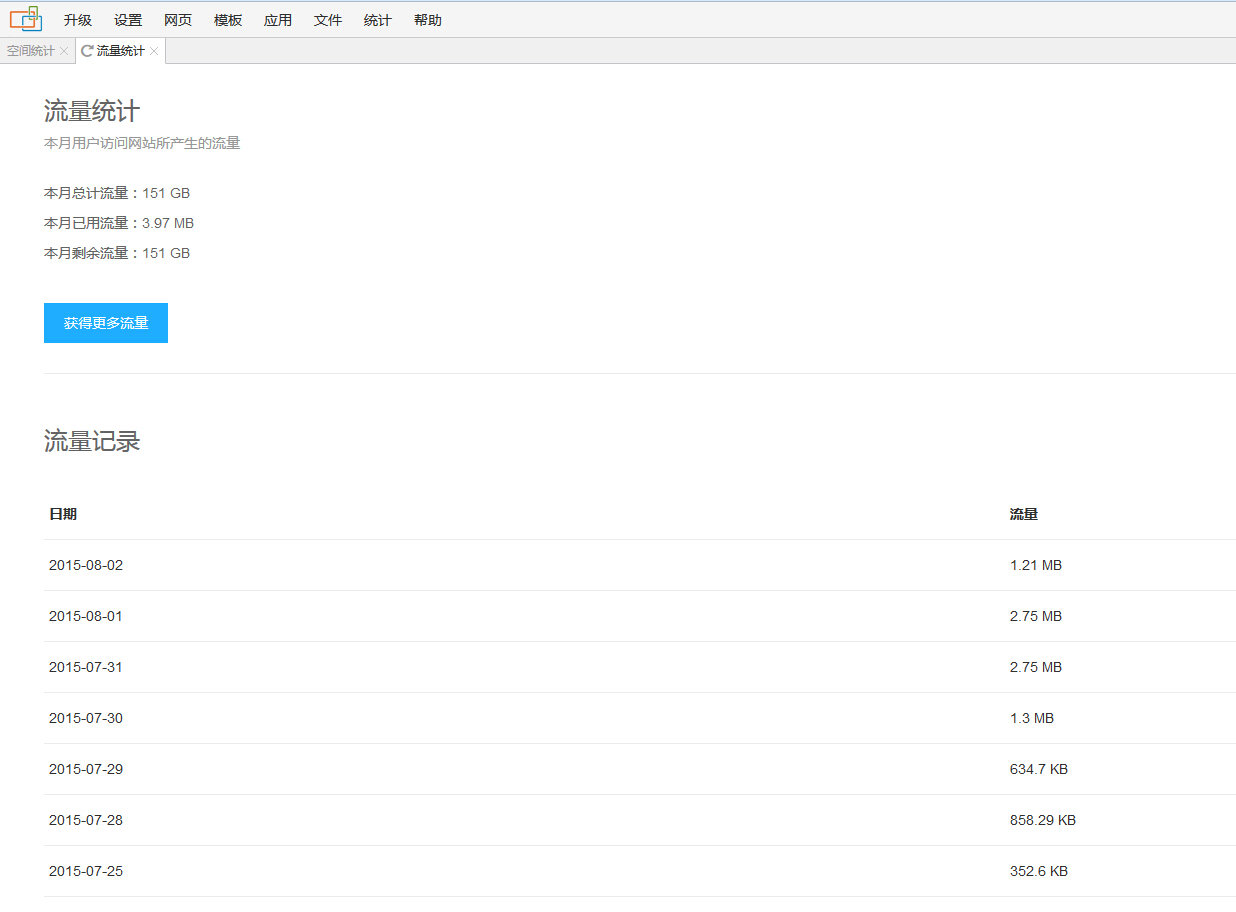Select the 2015-07-29 date entry
This screenshot has width=1236, height=912.
coord(86,769)
